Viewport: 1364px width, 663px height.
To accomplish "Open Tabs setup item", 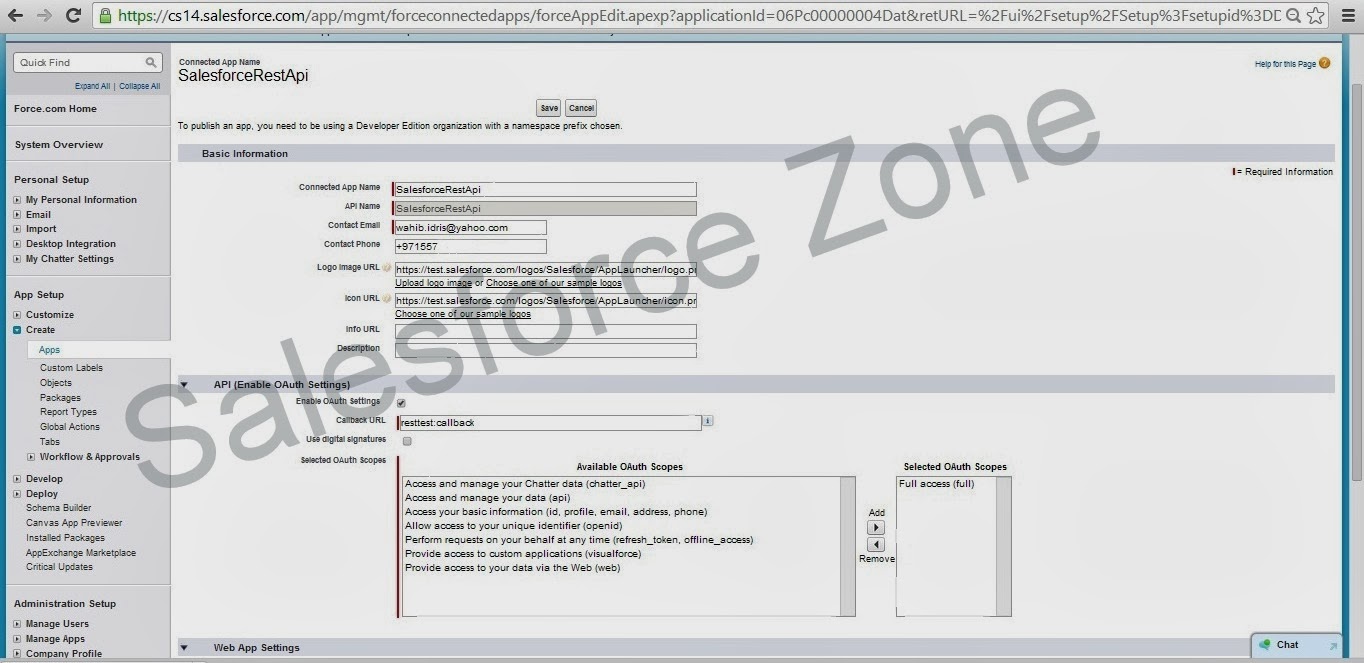I will (x=50, y=442).
